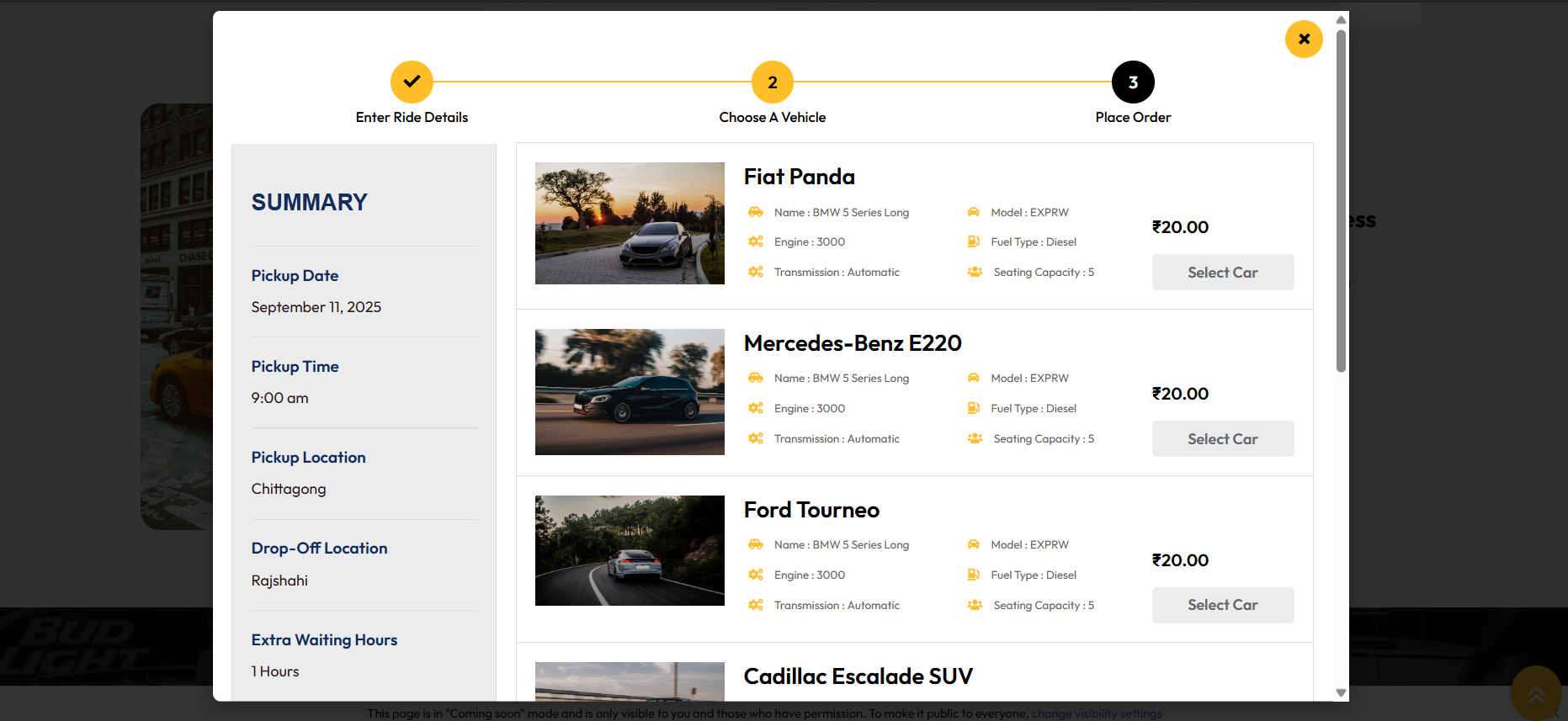
Task: Select Car for Ford Tourneo
Action: tap(1223, 605)
